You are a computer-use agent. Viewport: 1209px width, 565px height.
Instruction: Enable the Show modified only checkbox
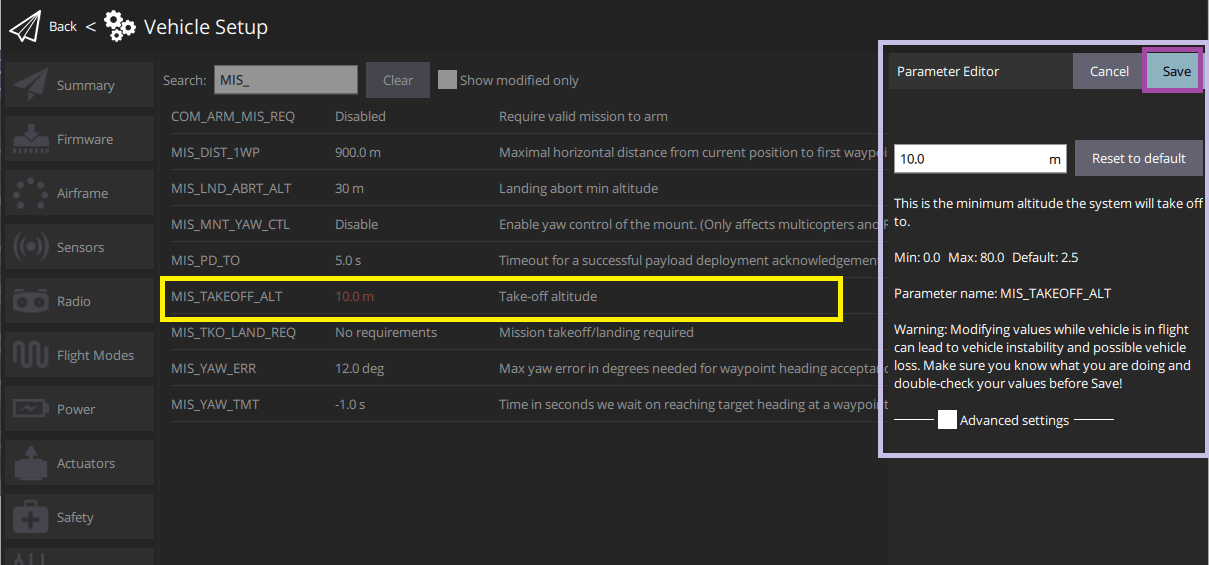[x=447, y=80]
